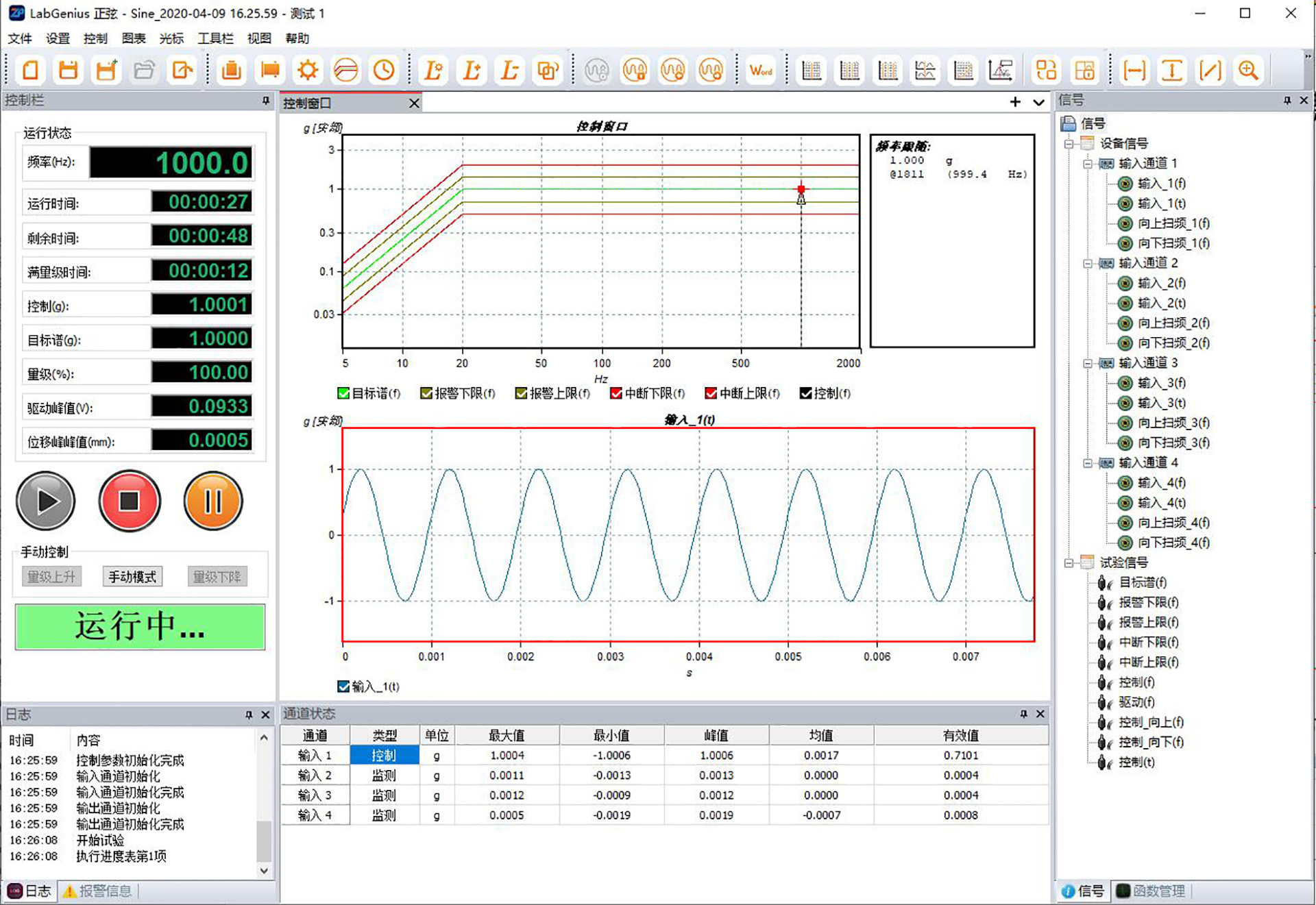Click the vertical range cursor icon
This screenshot has width=1316, height=905.
(1172, 70)
